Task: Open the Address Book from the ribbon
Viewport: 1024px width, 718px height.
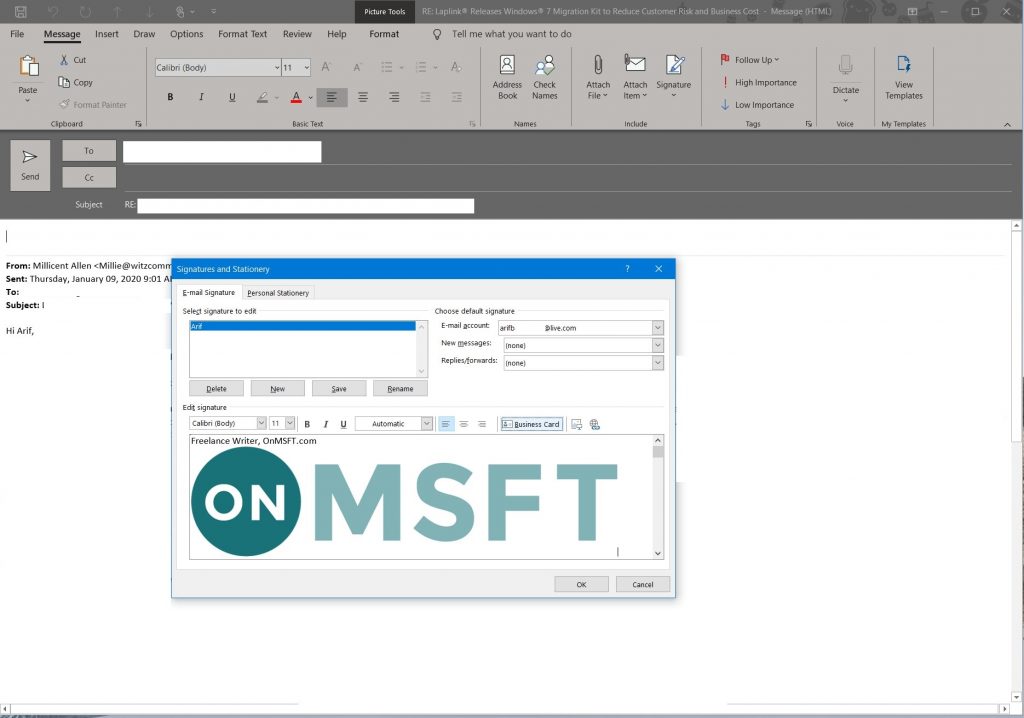Action: [x=507, y=77]
